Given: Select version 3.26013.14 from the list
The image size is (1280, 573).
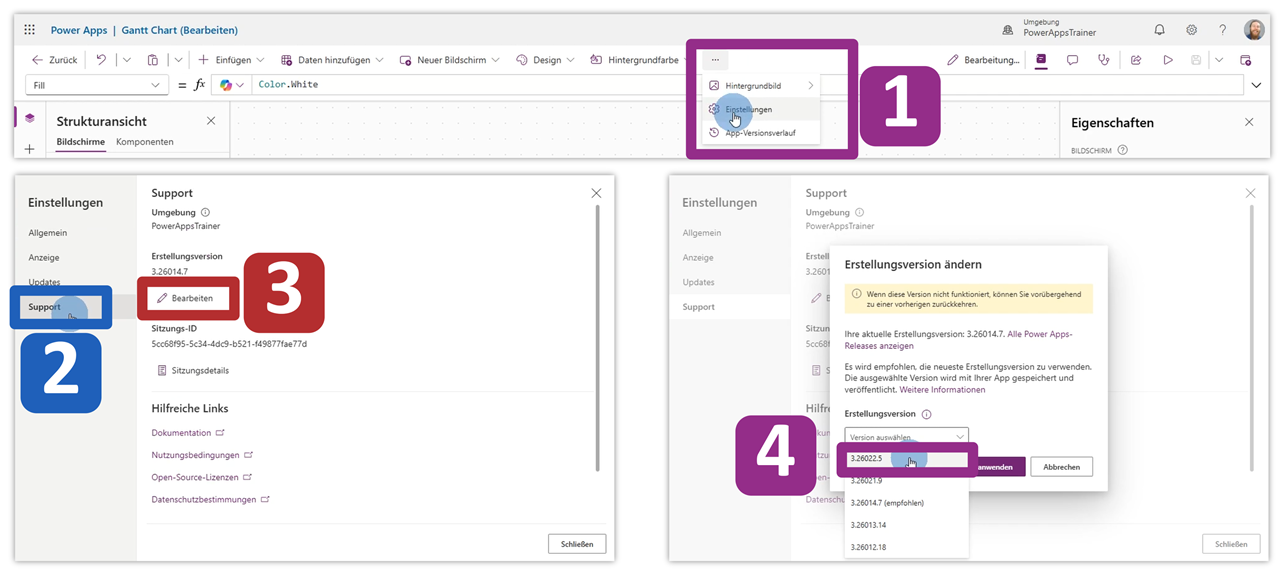Looking at the screenshot, I should (x=907, y=525).
